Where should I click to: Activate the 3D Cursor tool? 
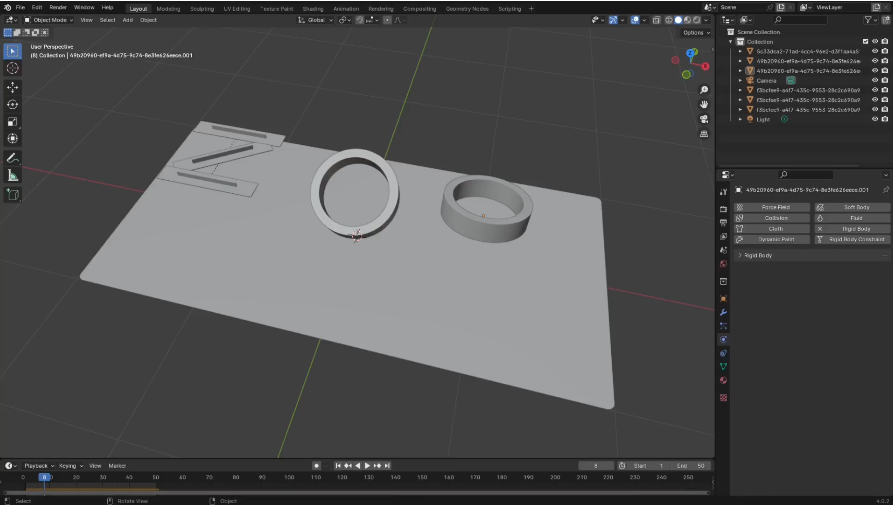tap(13, 68)
